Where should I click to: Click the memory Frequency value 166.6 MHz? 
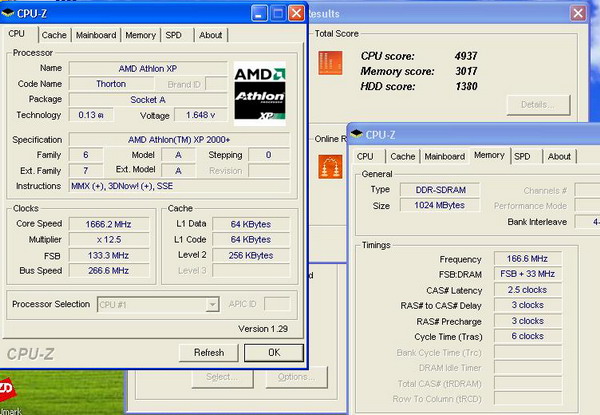[x=528, y=259]
